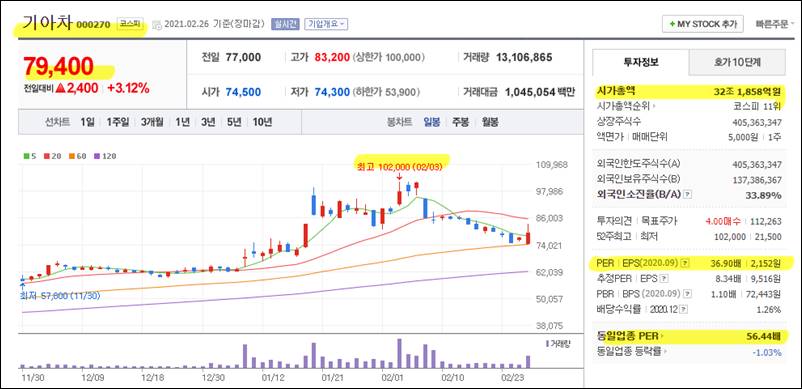Open help icon next to 추정PER EPS
The height and width of the screenshot is (389, 802).
tap(663, 279)
